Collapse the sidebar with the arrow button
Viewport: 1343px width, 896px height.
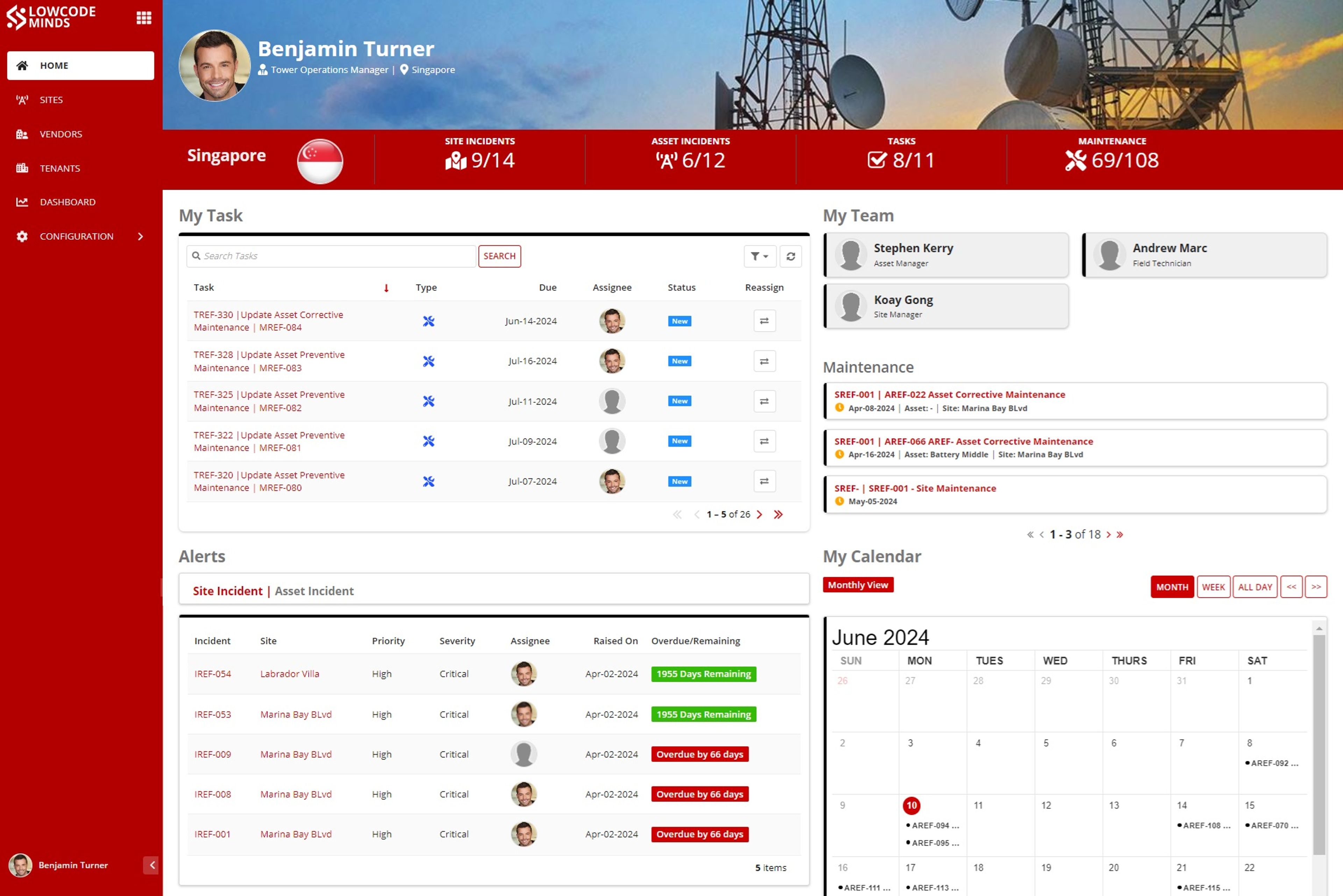151,865
